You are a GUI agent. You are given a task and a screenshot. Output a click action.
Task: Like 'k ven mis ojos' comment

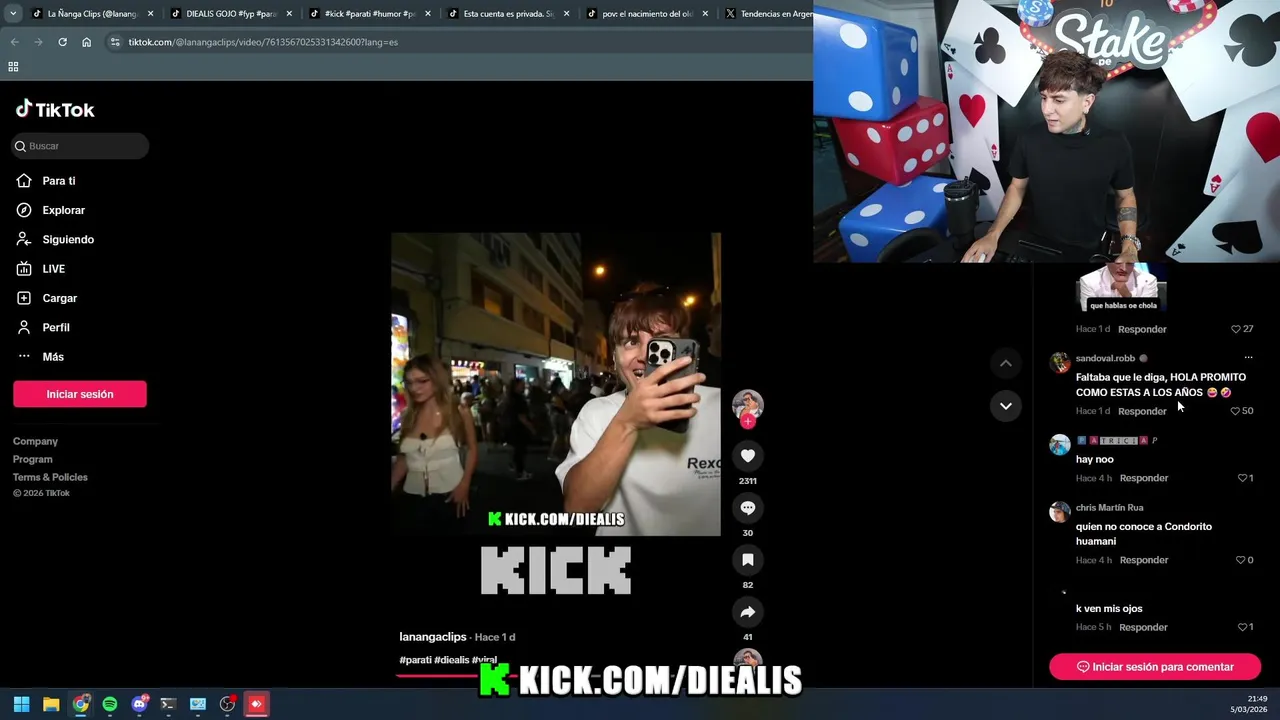[1245, 627]
